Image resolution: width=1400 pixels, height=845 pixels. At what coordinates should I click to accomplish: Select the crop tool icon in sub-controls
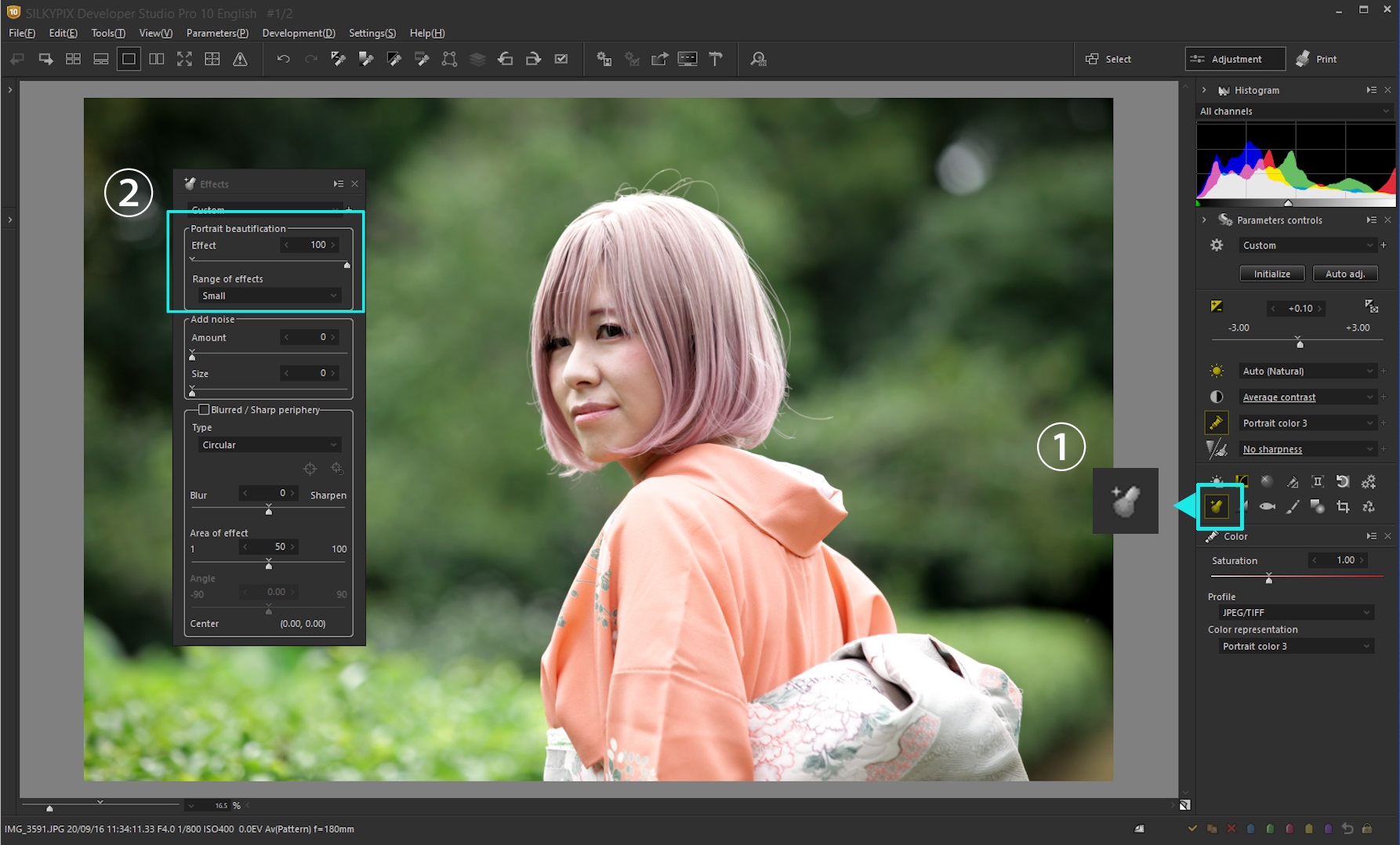[1343, 506]
